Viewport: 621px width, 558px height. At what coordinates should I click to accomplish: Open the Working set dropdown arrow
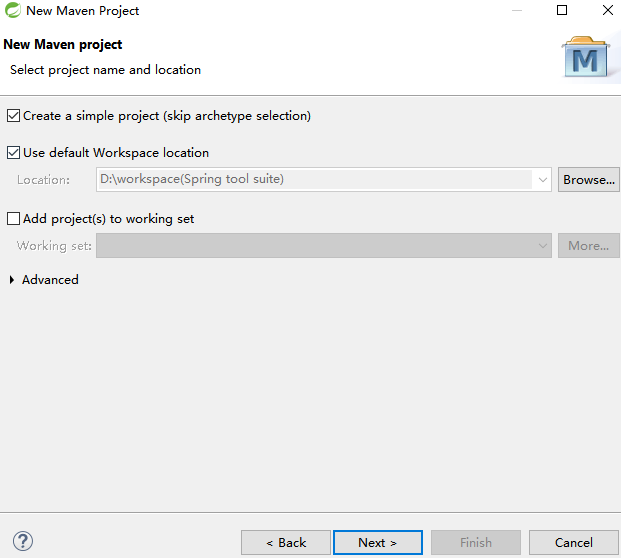(543, 246)
